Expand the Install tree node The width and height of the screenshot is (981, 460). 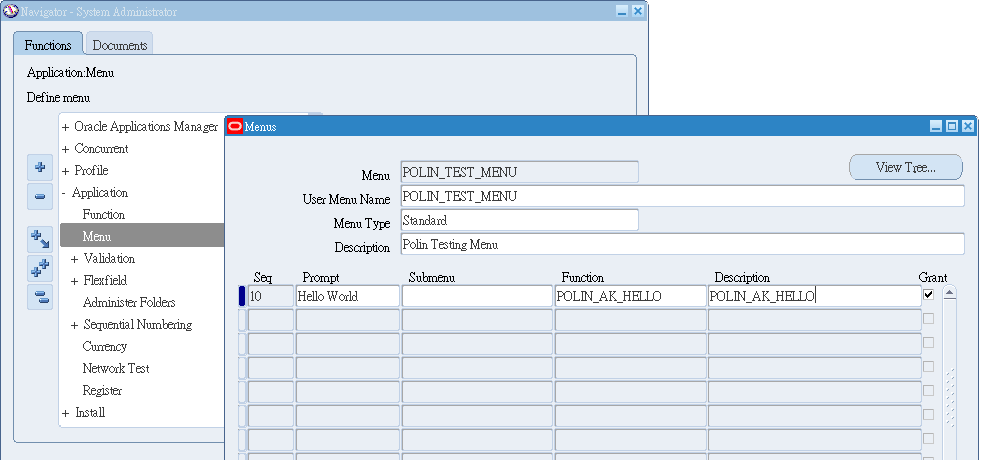(66, 413)
